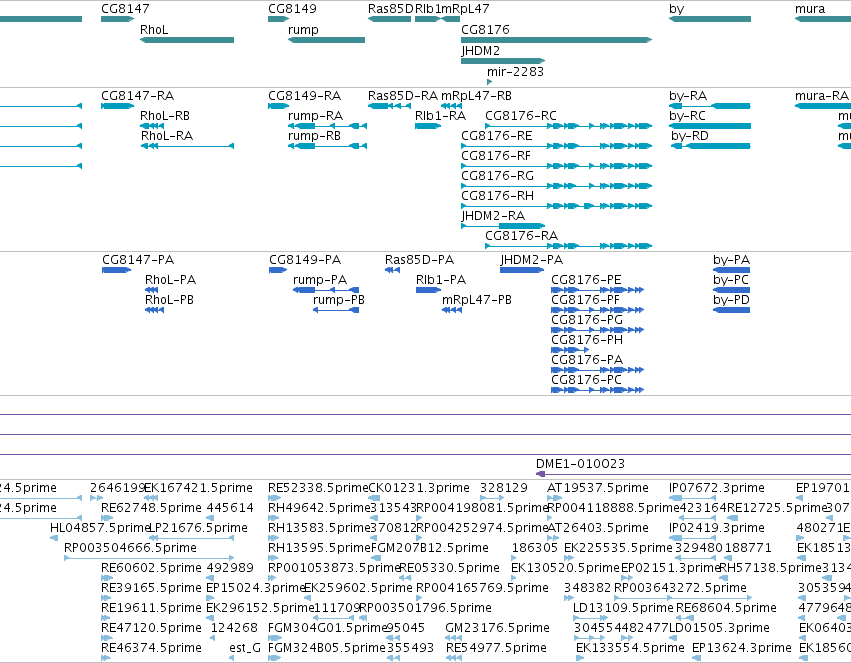Select protein Rlb1-PA bar
Viewport: 851px width, 663px height.
click(x=428, y=290)
